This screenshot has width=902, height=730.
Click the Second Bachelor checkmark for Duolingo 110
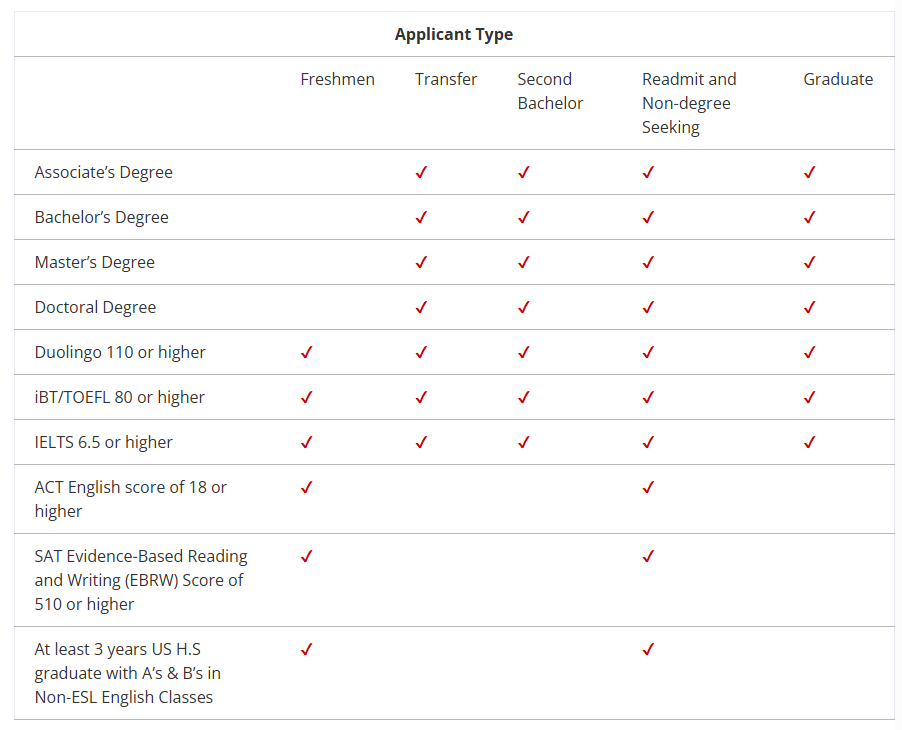point(523,352)
